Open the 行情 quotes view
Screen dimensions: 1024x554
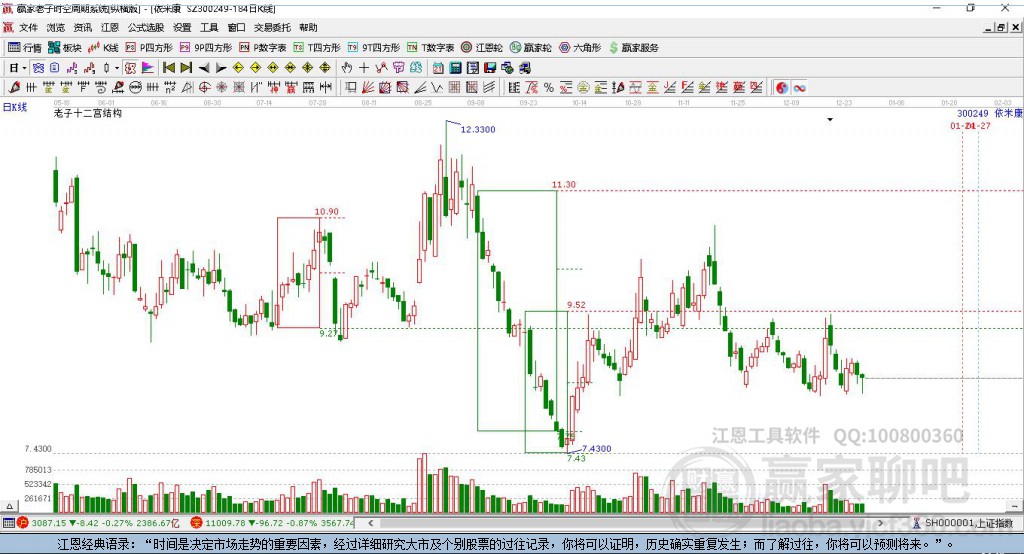pyautogui.click(x=25, y=48)
